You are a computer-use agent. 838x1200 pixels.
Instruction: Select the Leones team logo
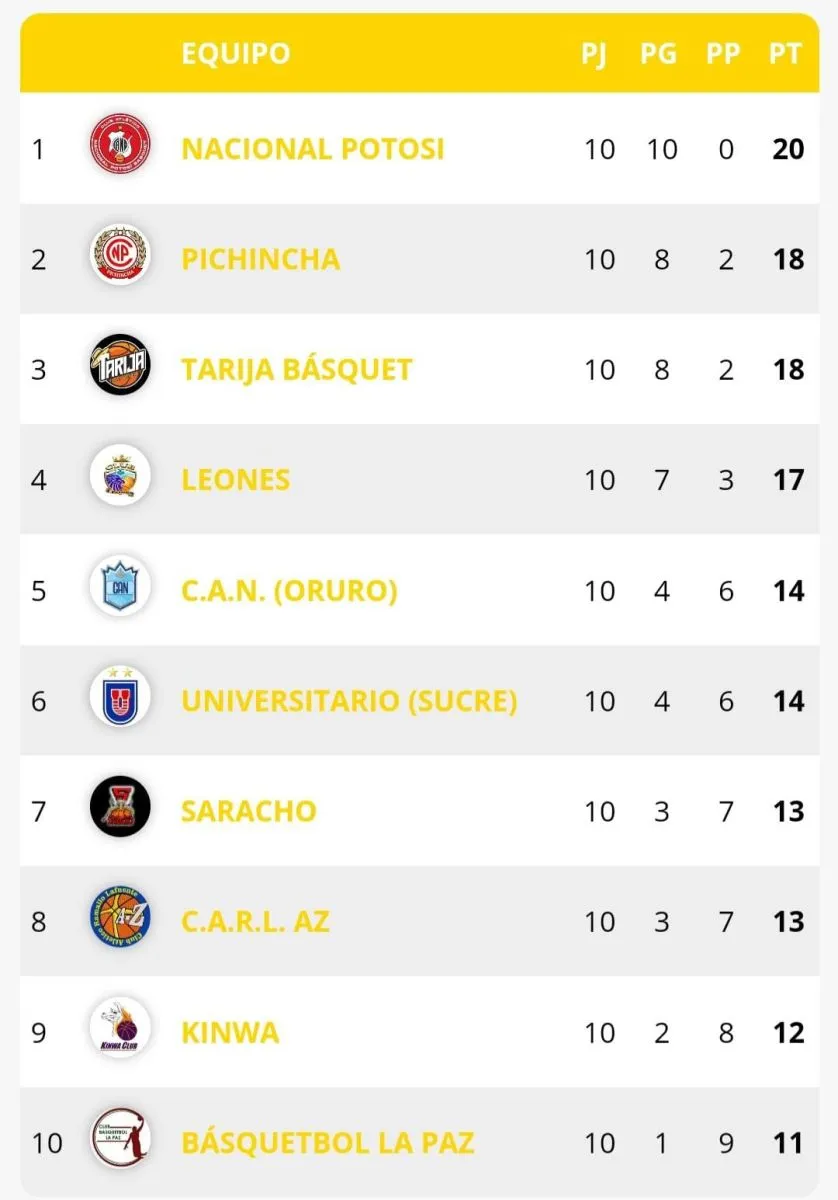pos(120,480)
